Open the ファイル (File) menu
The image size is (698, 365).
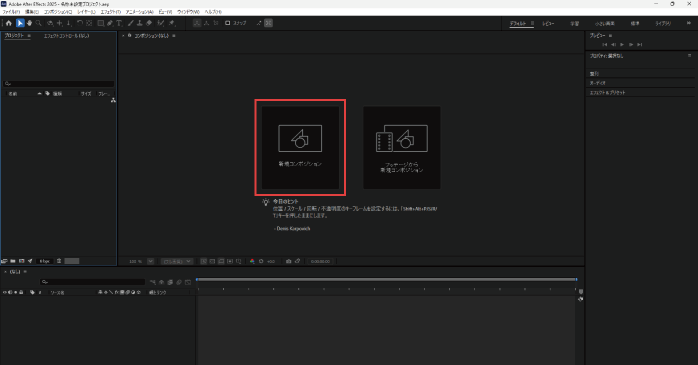point(11,12)
